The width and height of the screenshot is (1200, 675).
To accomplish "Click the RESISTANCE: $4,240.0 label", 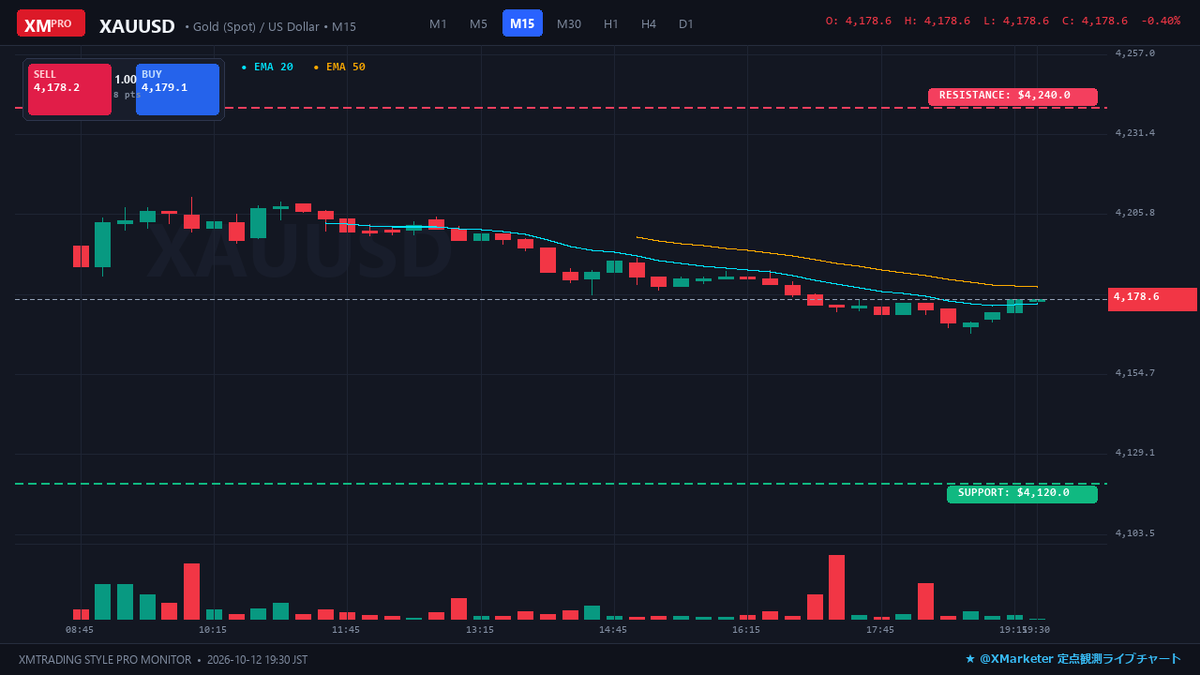I will (1013, 96).
